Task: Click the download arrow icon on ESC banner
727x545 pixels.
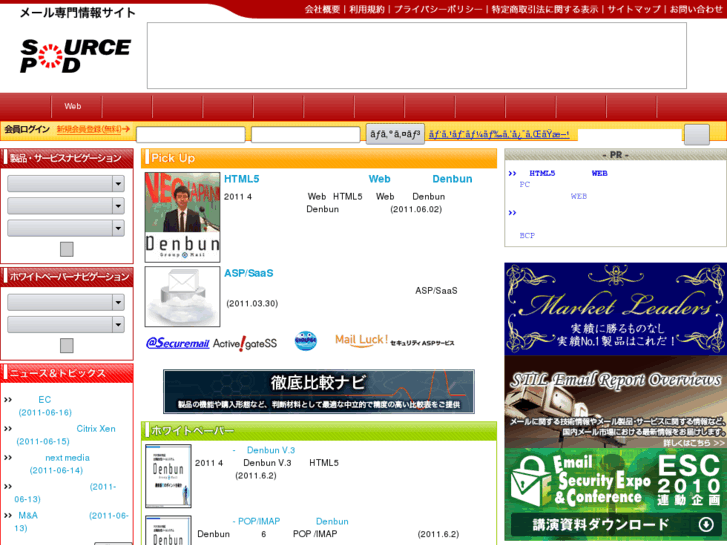Action: pyautogui.click(x=706, y=525)
